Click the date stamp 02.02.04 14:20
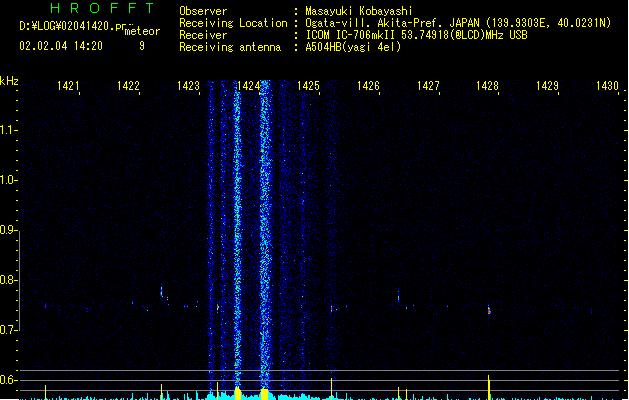 click(61, 46)
